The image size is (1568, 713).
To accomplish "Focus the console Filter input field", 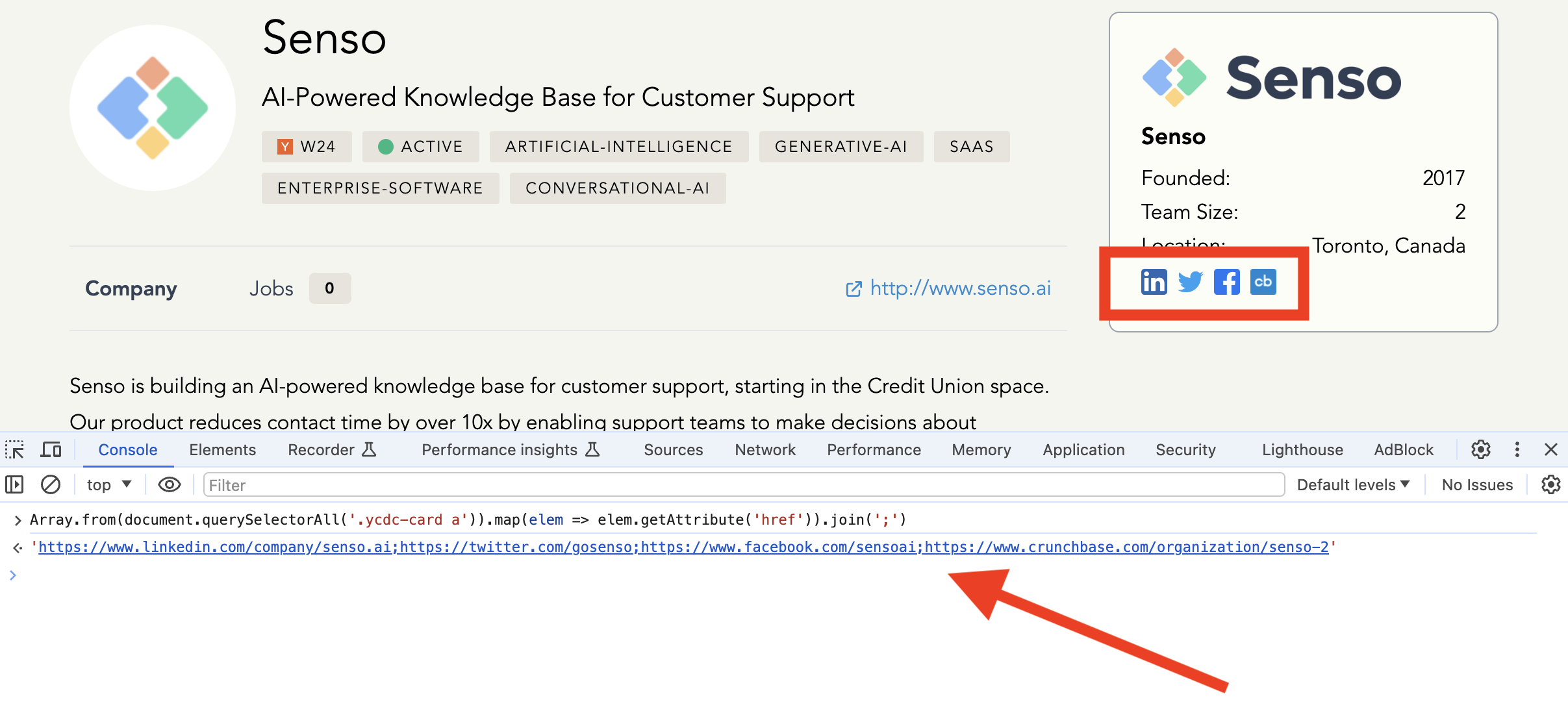I will (744, 484).
